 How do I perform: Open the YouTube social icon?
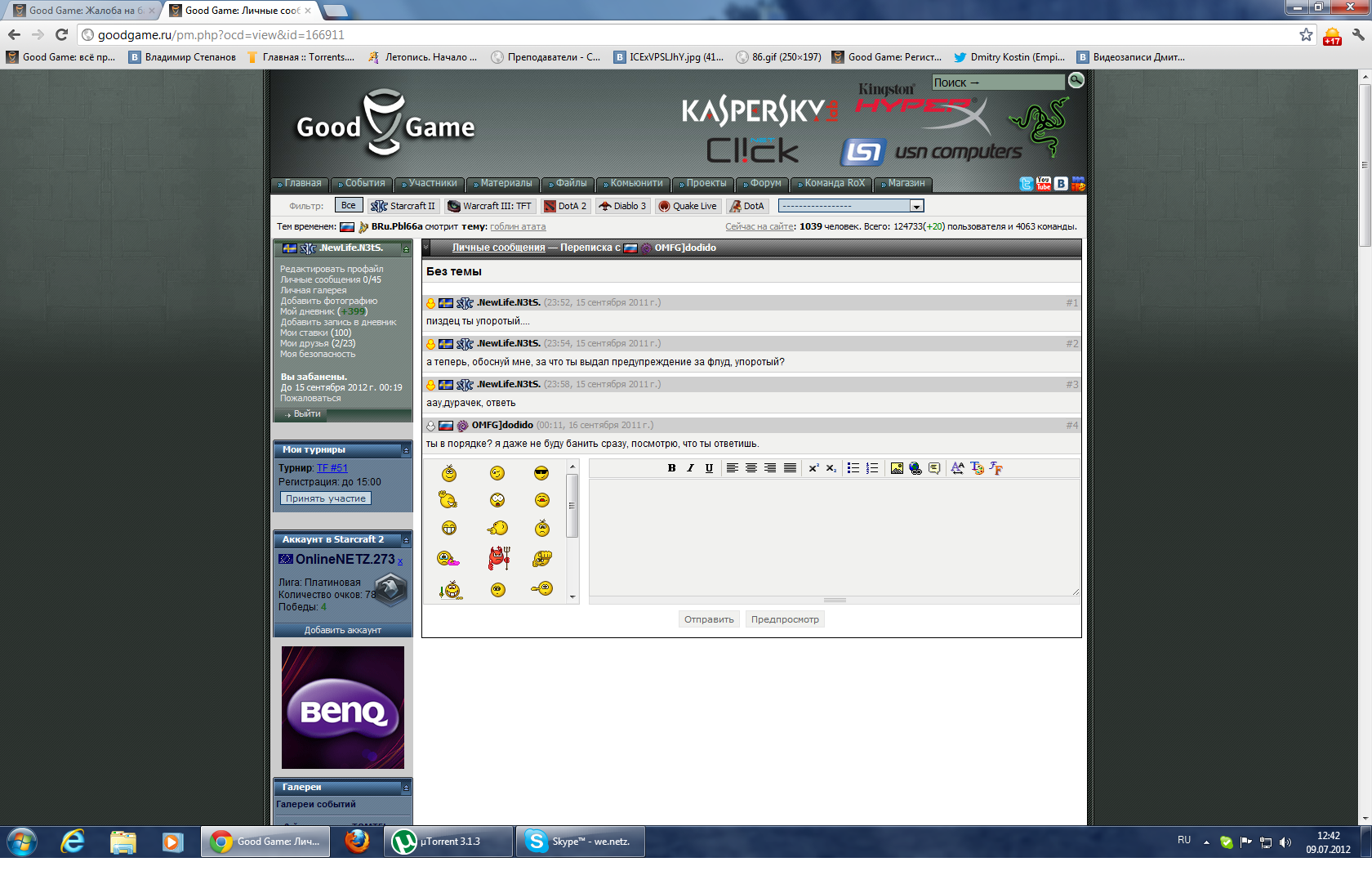coord(1044,184)
